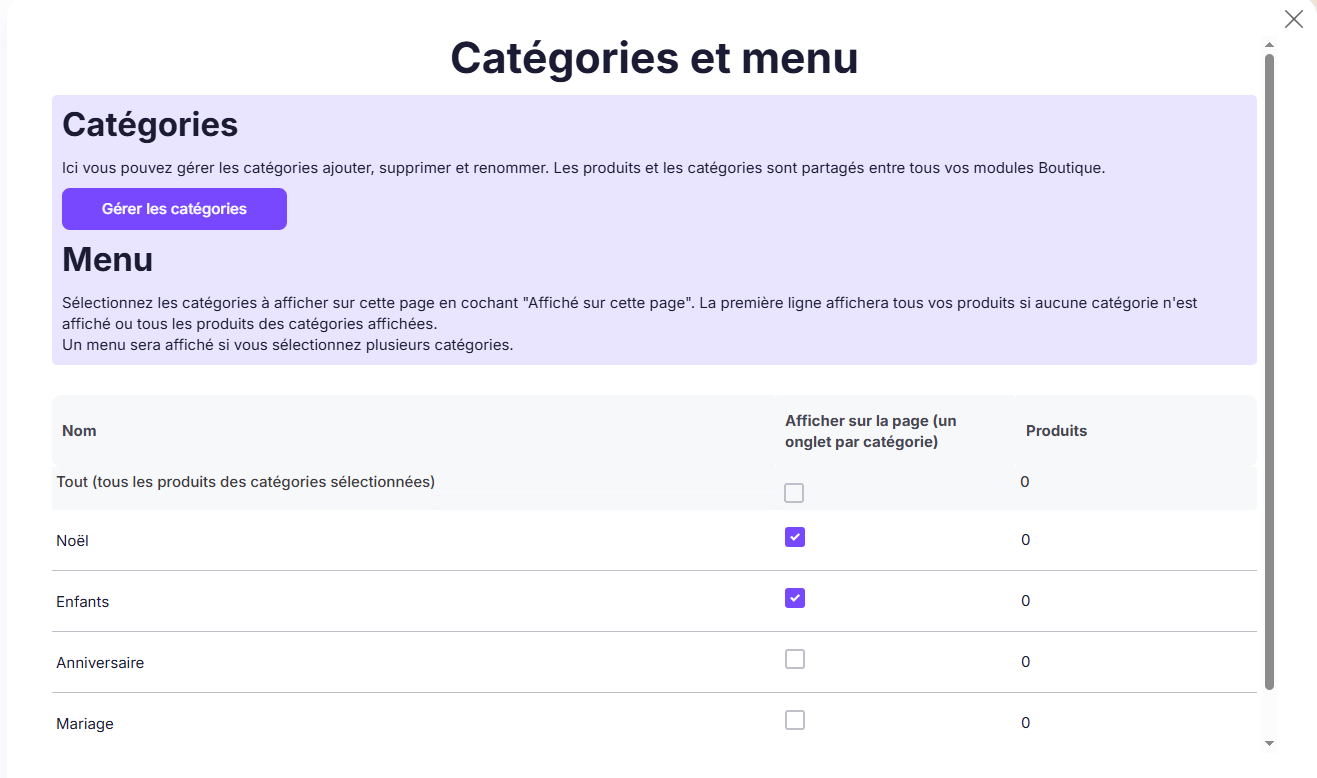Viewport: 1317px width, 778px height.
Task: Close the Catégories et menu dialog
Action: point(1293,19)
